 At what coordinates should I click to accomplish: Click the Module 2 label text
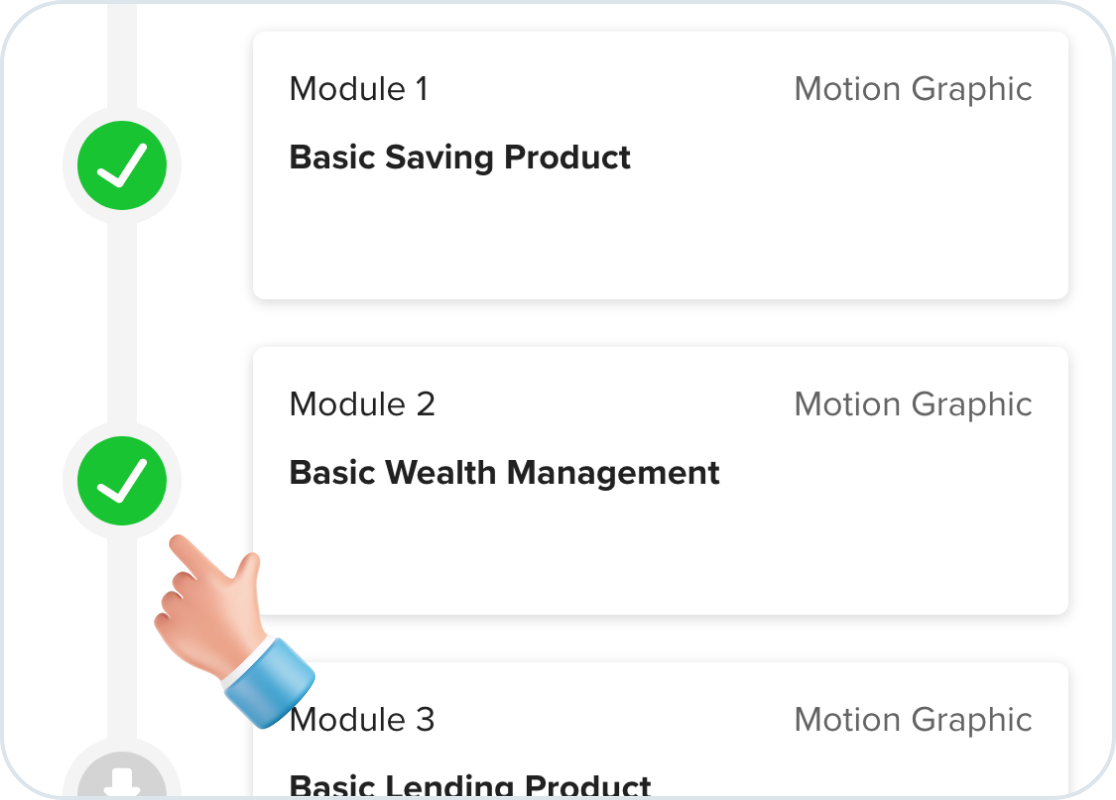click(x=362, y=404)
